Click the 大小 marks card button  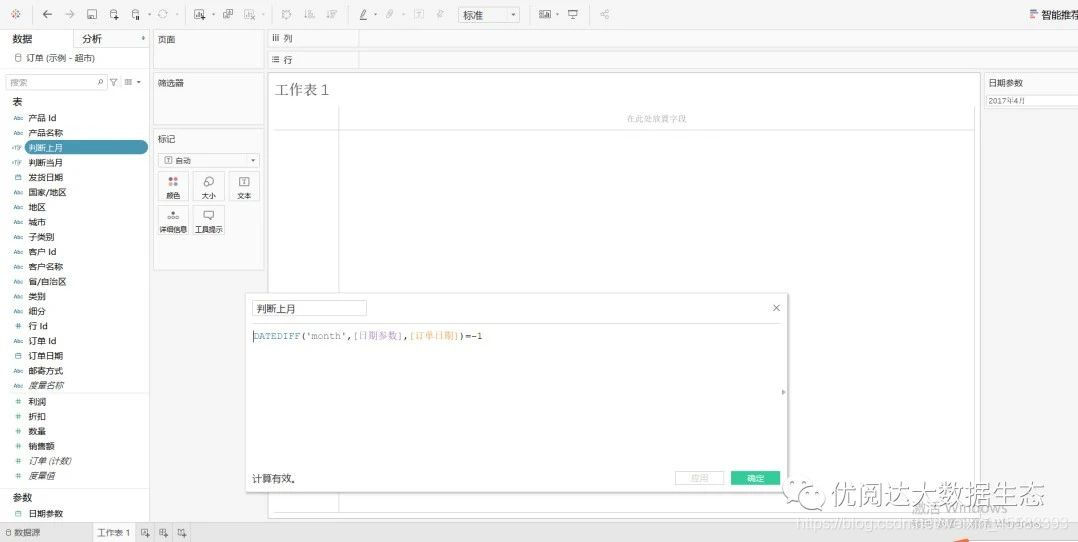[x=208, y=186]
